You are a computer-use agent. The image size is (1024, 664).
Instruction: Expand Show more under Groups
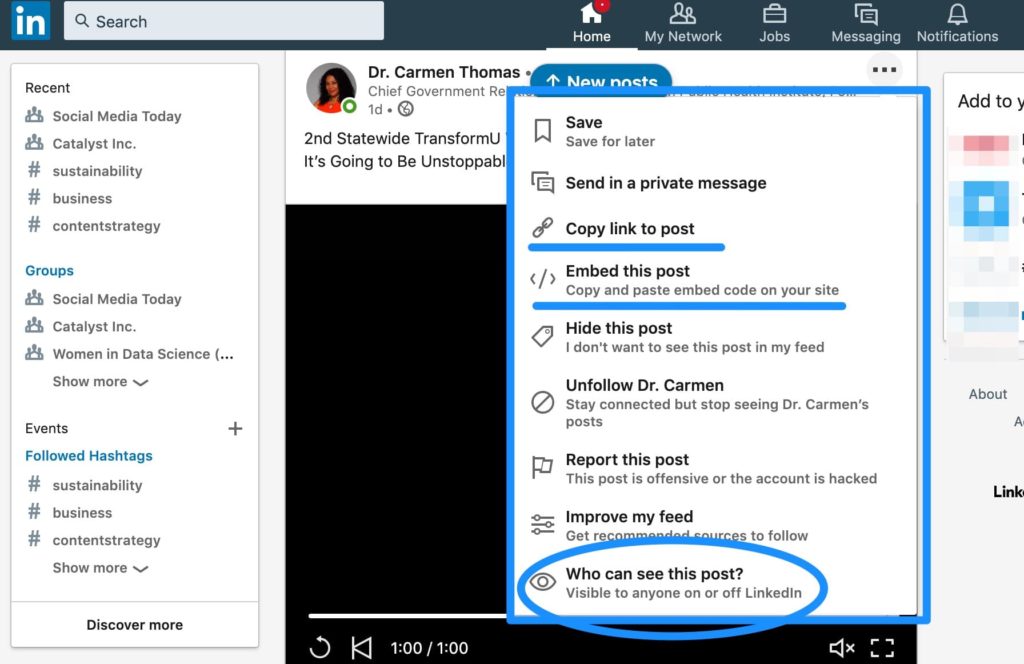[100, 382]
